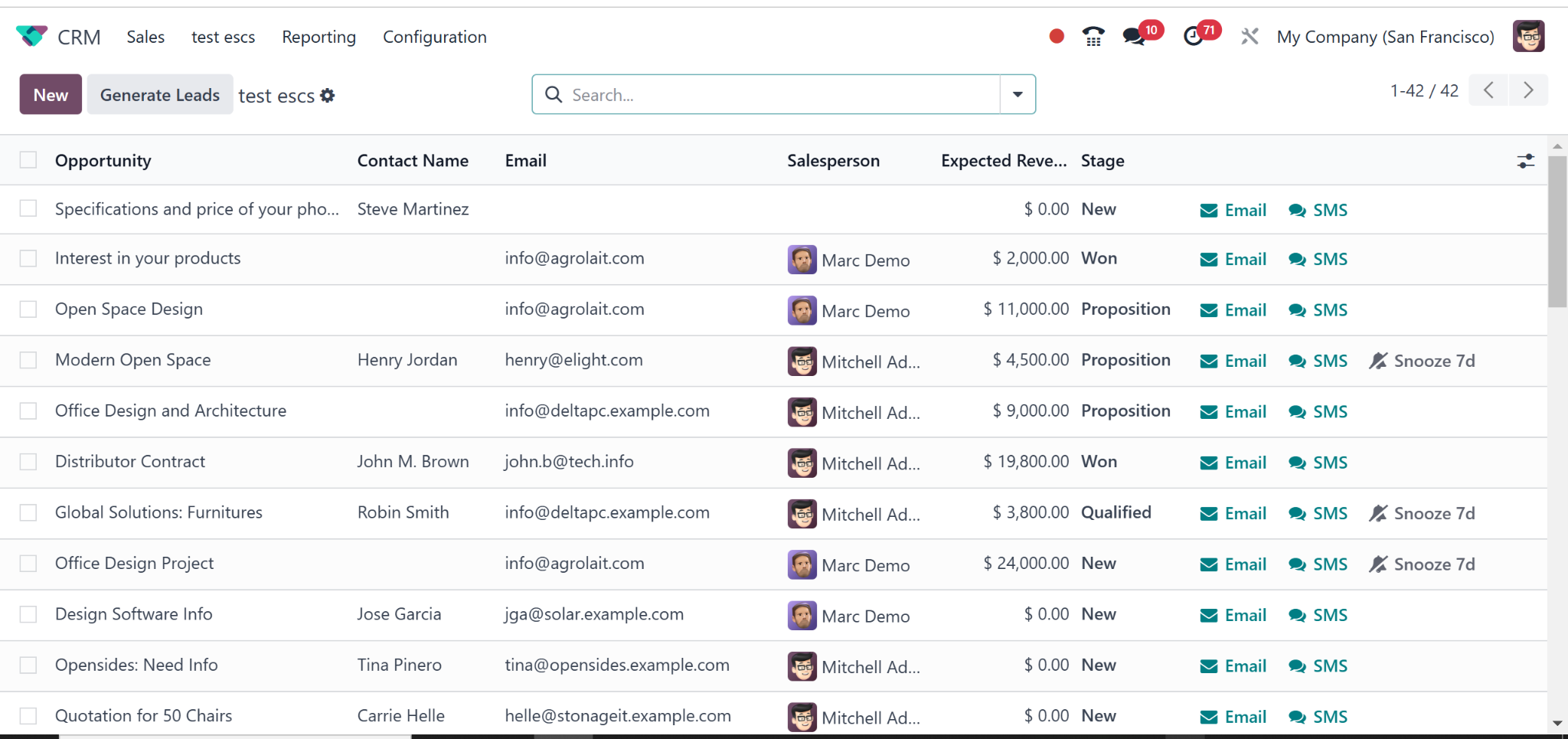Viewport: 1568px width, 739px height.
Task: Open the Reporting menu
Action: click(318, 37)
